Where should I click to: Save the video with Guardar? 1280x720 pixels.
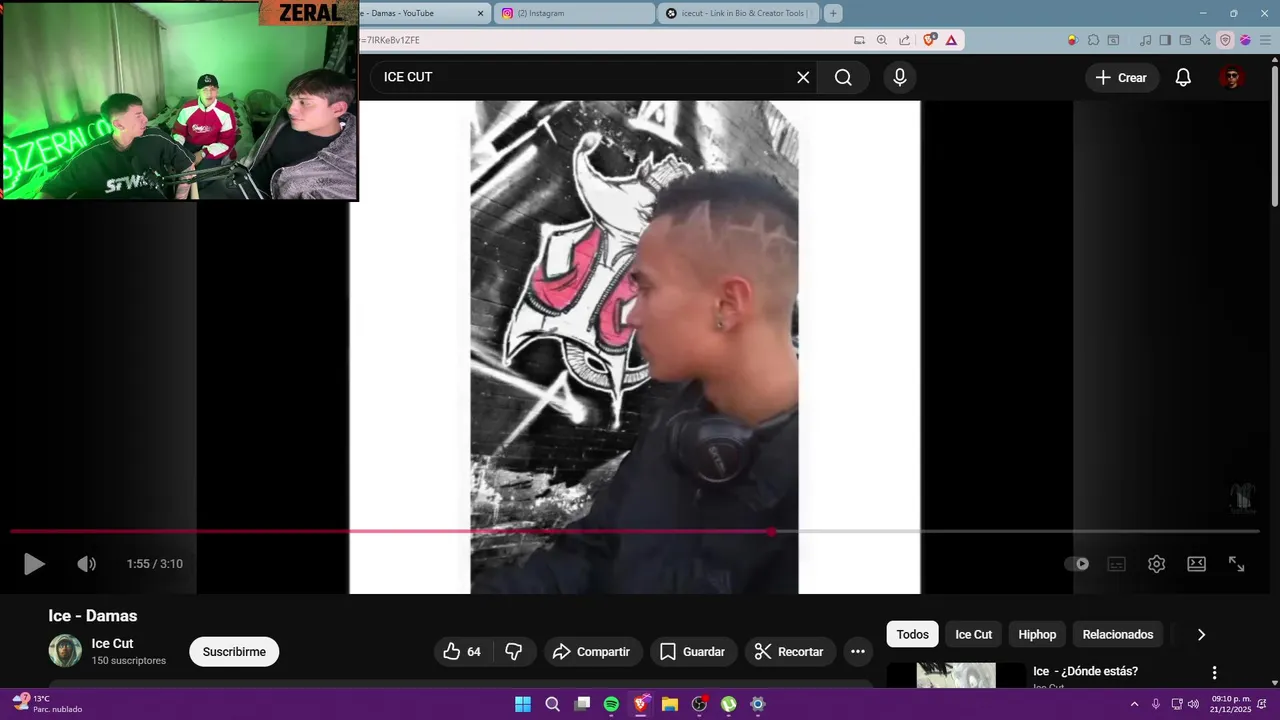pos(692,652)
